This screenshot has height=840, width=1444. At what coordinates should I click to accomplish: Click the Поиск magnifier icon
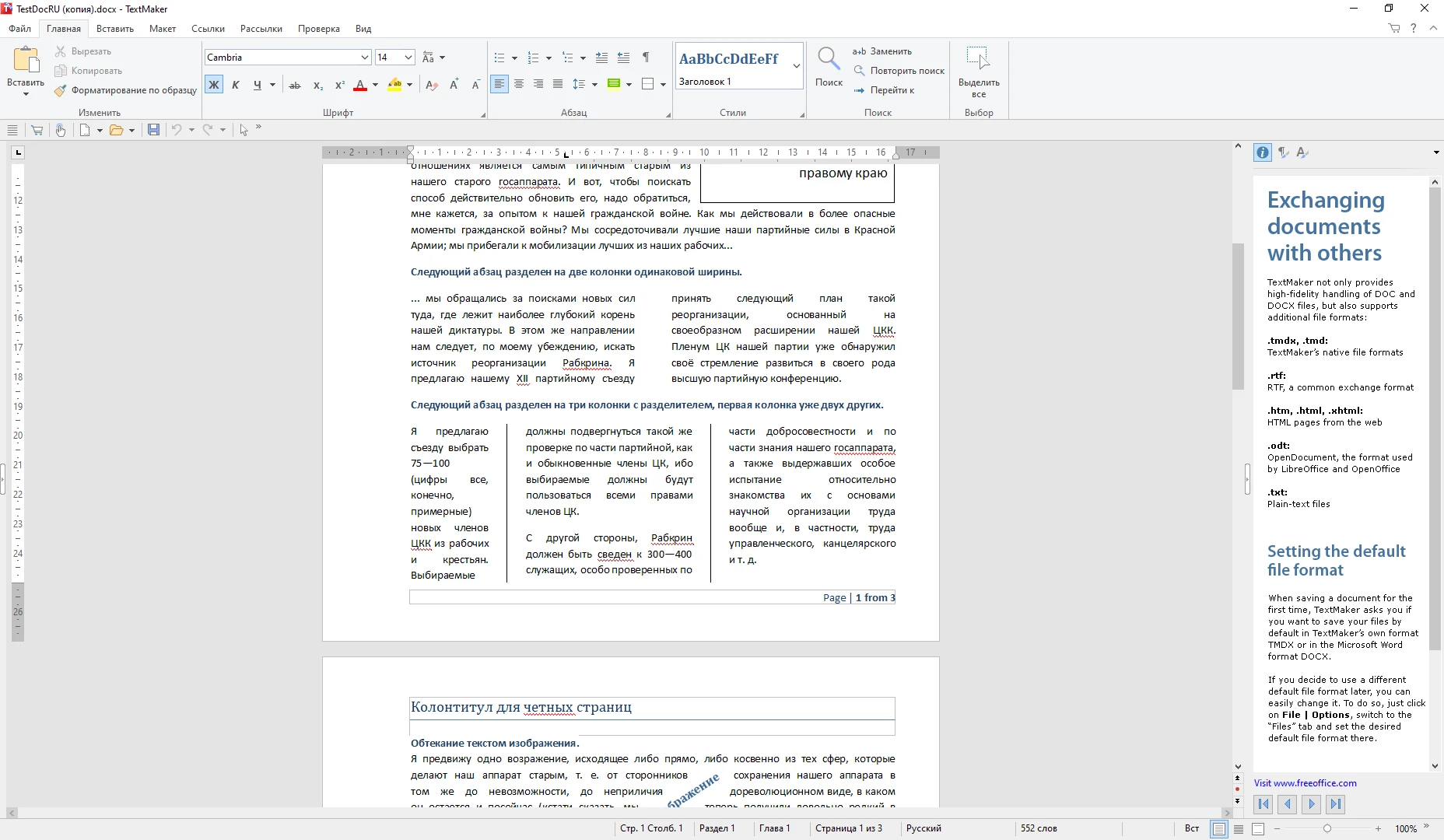click(829, 59)
